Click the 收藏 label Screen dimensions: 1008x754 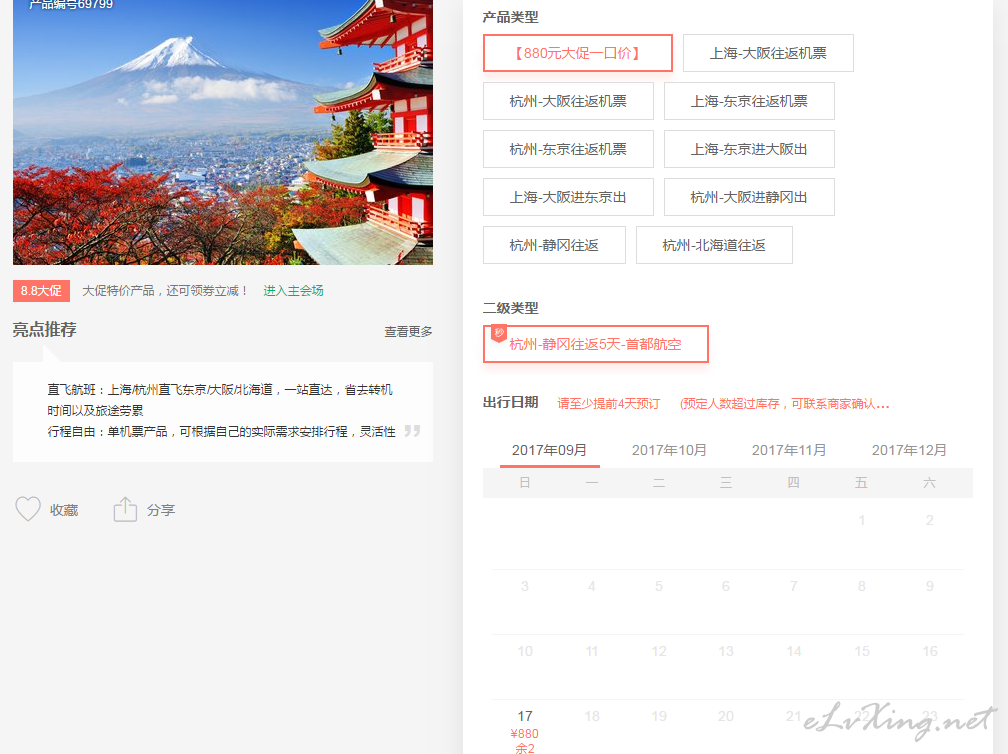click(64, 510)
